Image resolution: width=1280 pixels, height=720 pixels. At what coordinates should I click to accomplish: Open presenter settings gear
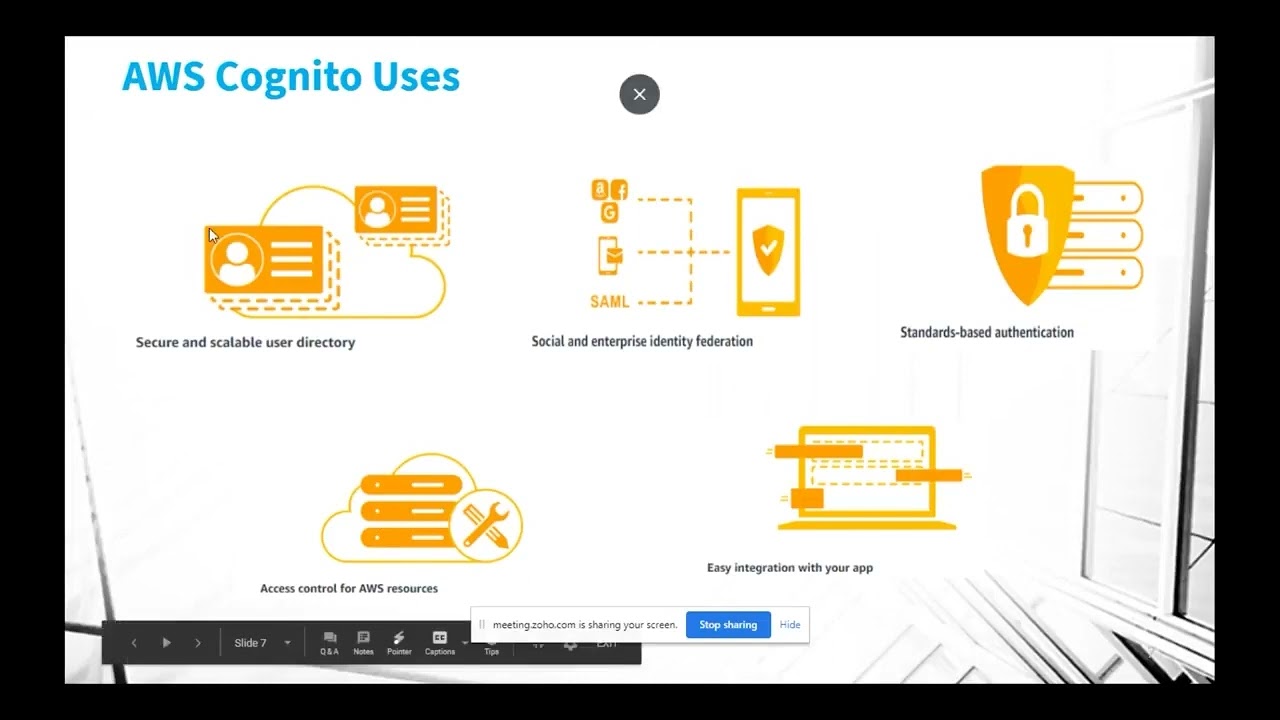[570, 644]
